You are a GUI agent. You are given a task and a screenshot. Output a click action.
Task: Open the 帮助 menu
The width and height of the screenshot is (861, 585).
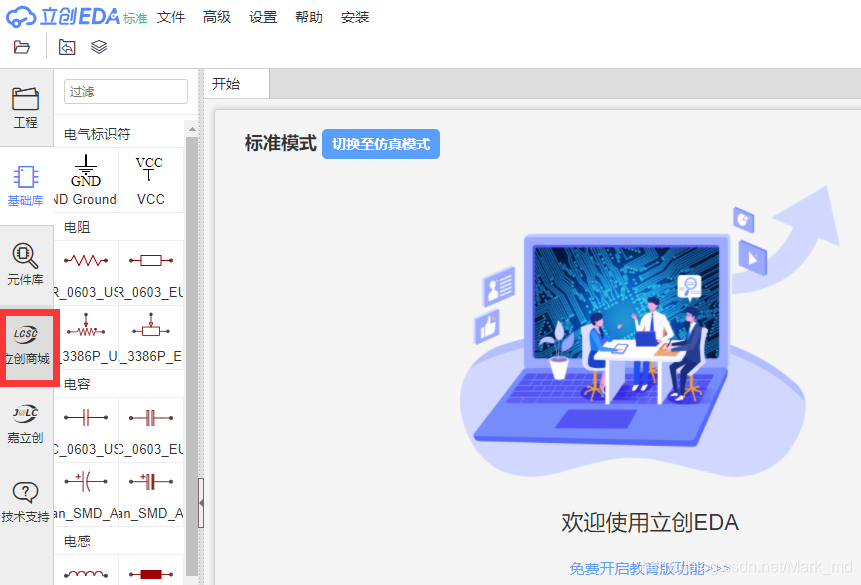pos(309,17)
